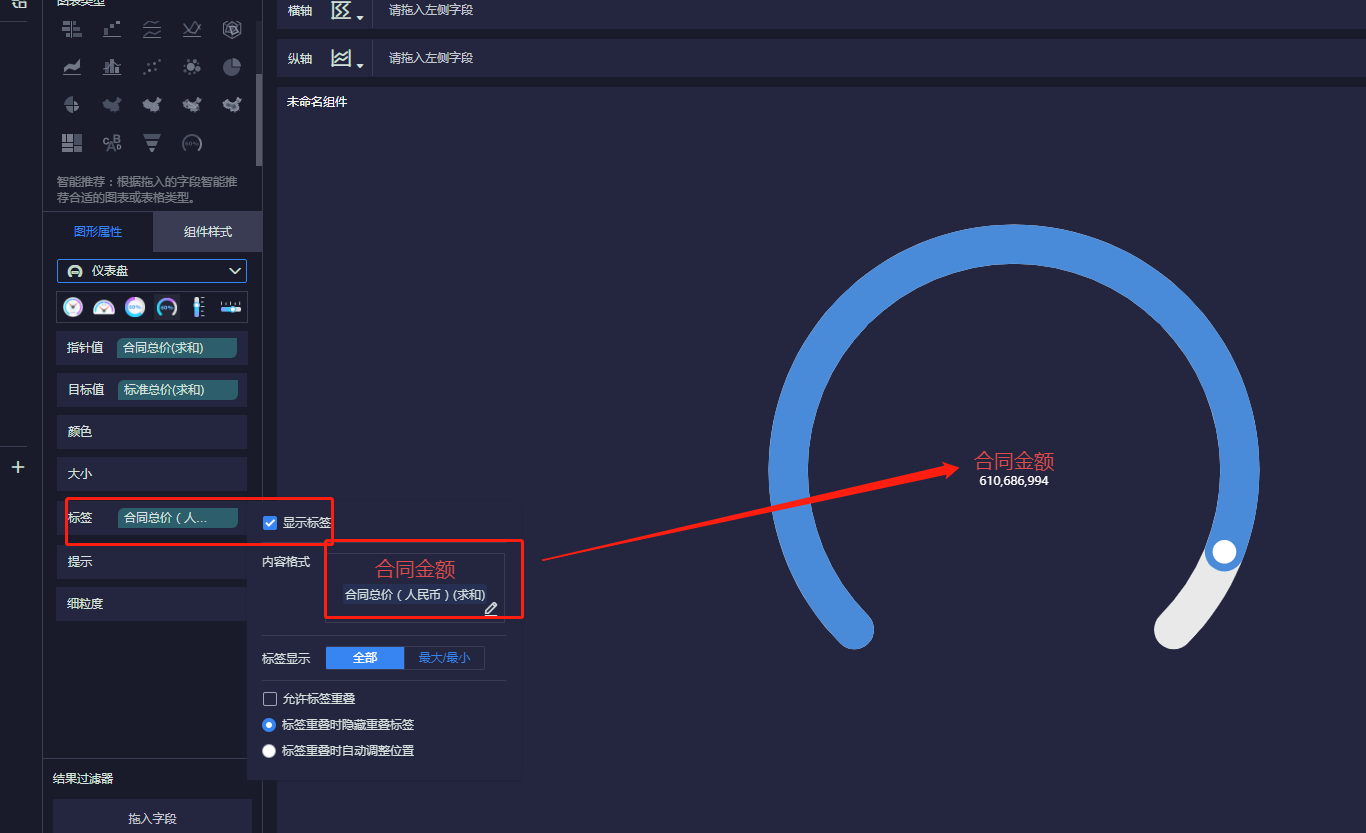
Task: Switch to the 组件样式 tab
Action: point(208,232)
